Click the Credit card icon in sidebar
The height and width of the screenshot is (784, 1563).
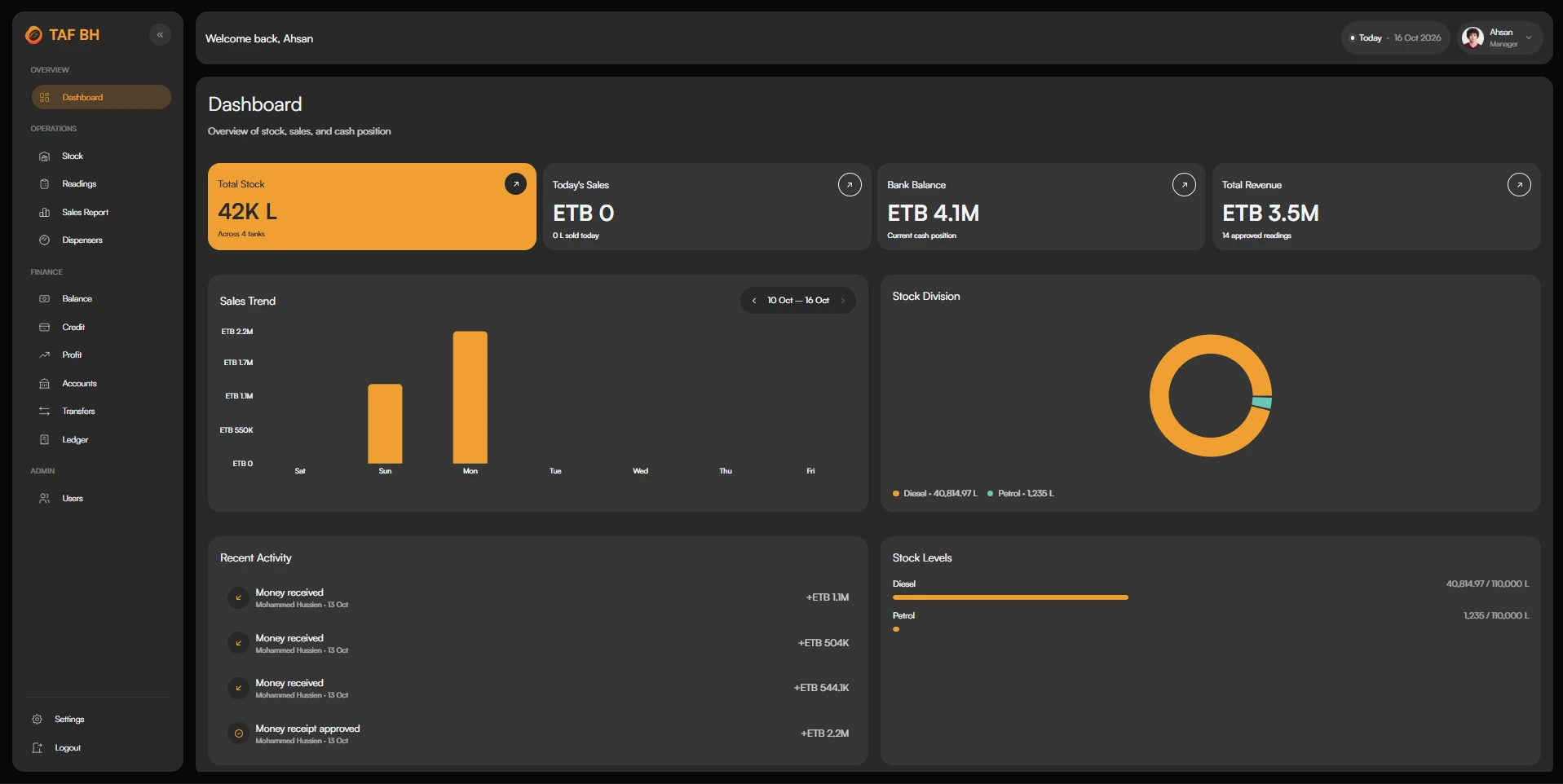pos(45,328)
